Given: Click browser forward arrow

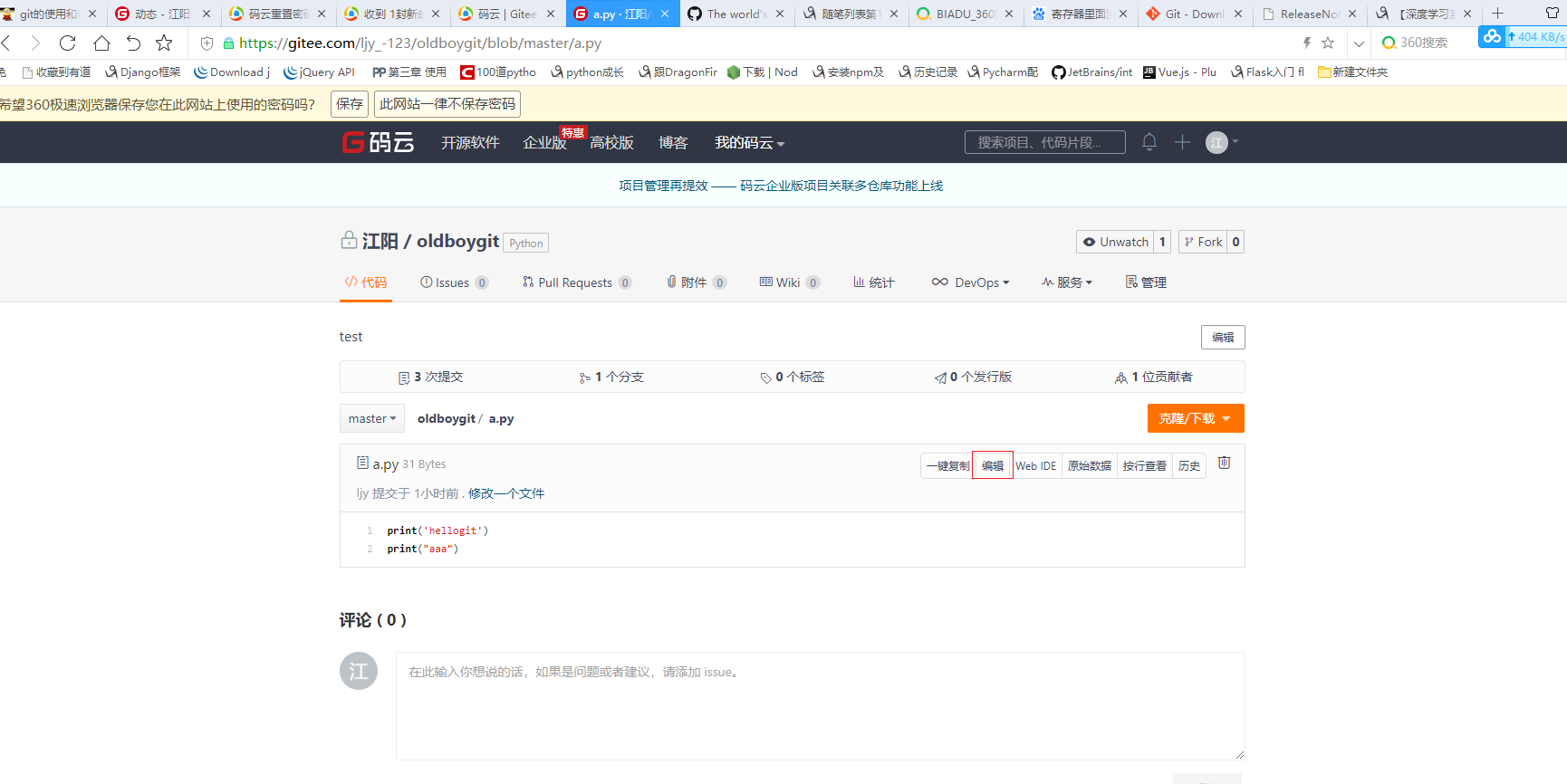Looking at the screenshot, I should point(35,43).
